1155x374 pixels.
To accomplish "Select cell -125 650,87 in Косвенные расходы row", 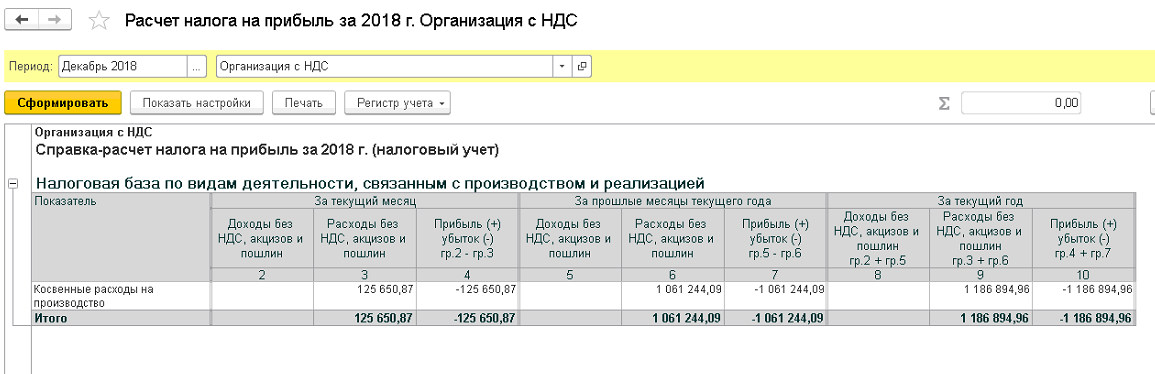I will click(468, 296).
